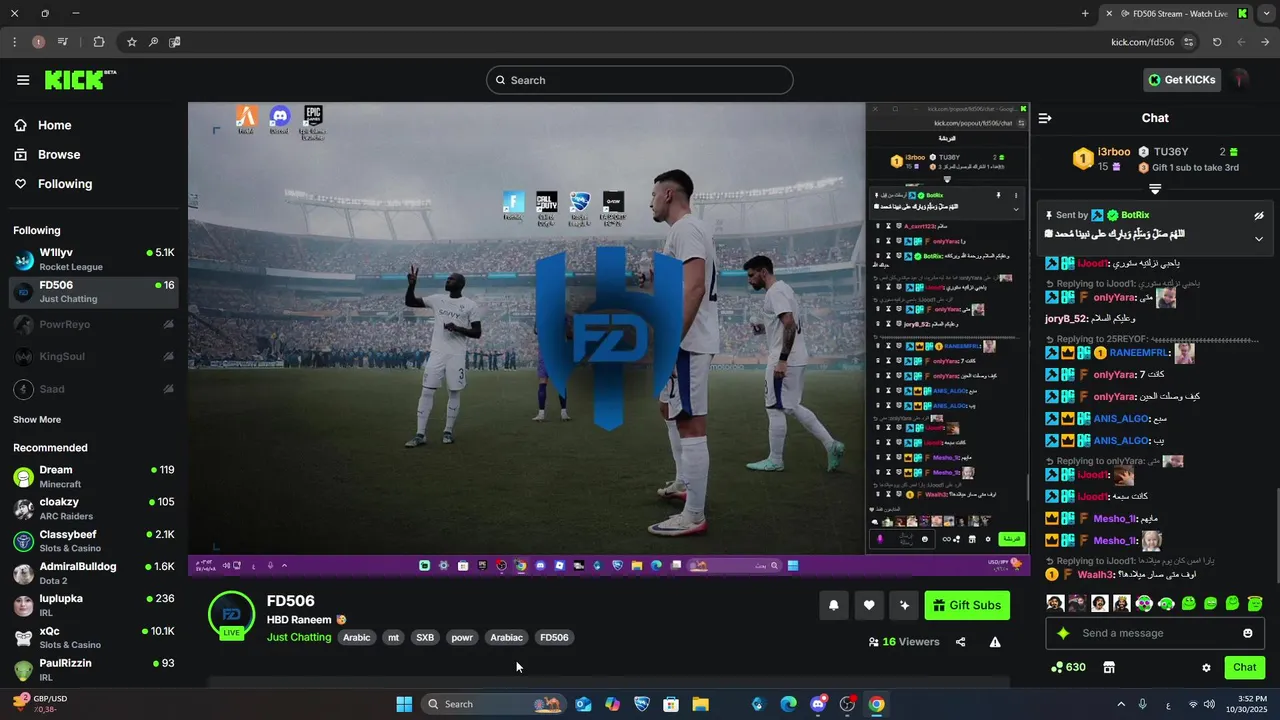Viewport: 1280px width, 720px height.
Task: Open offline channel PowrReyo
Action: pyautogui.click(x=93, y=324)
